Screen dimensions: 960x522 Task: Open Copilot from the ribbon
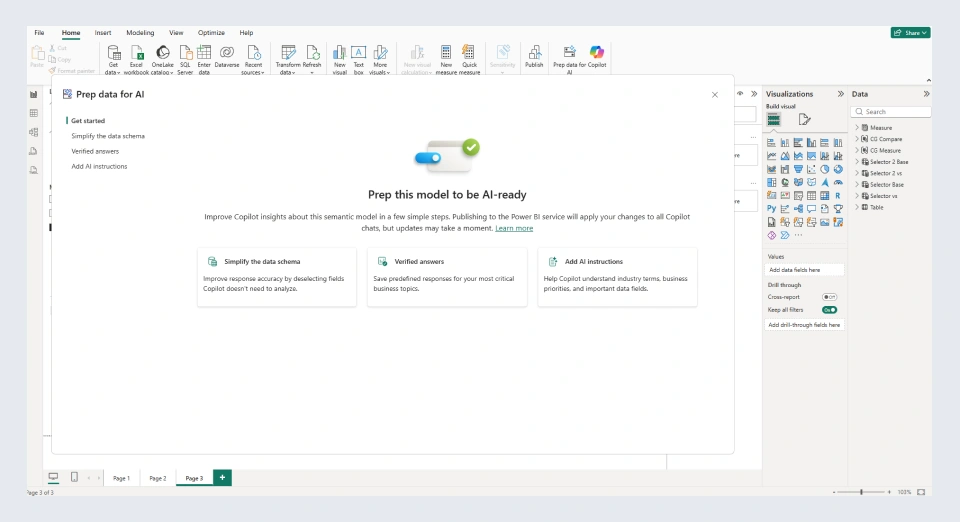point(597,53)
